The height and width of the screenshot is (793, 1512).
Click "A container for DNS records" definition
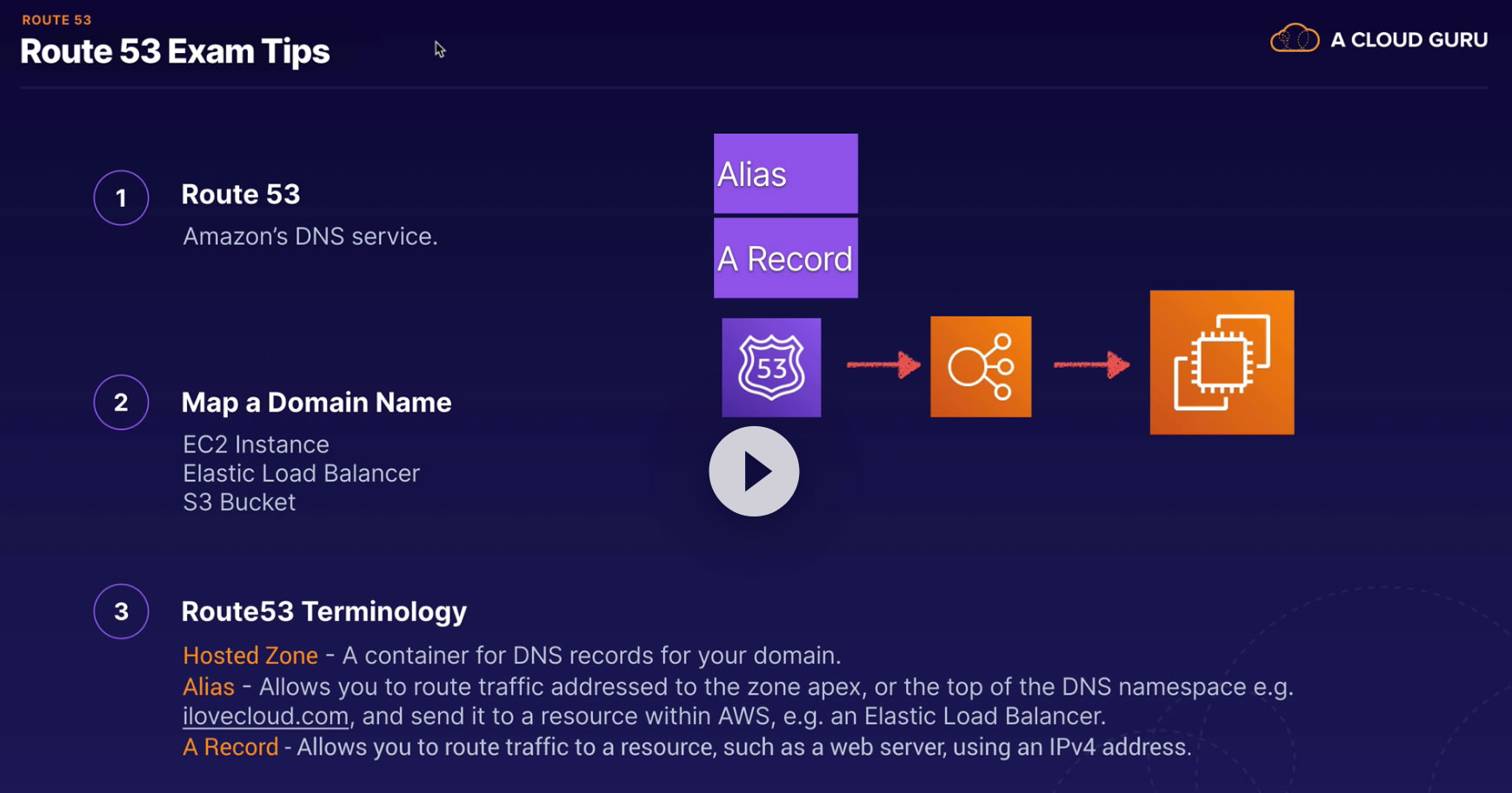tap(591, 656)
